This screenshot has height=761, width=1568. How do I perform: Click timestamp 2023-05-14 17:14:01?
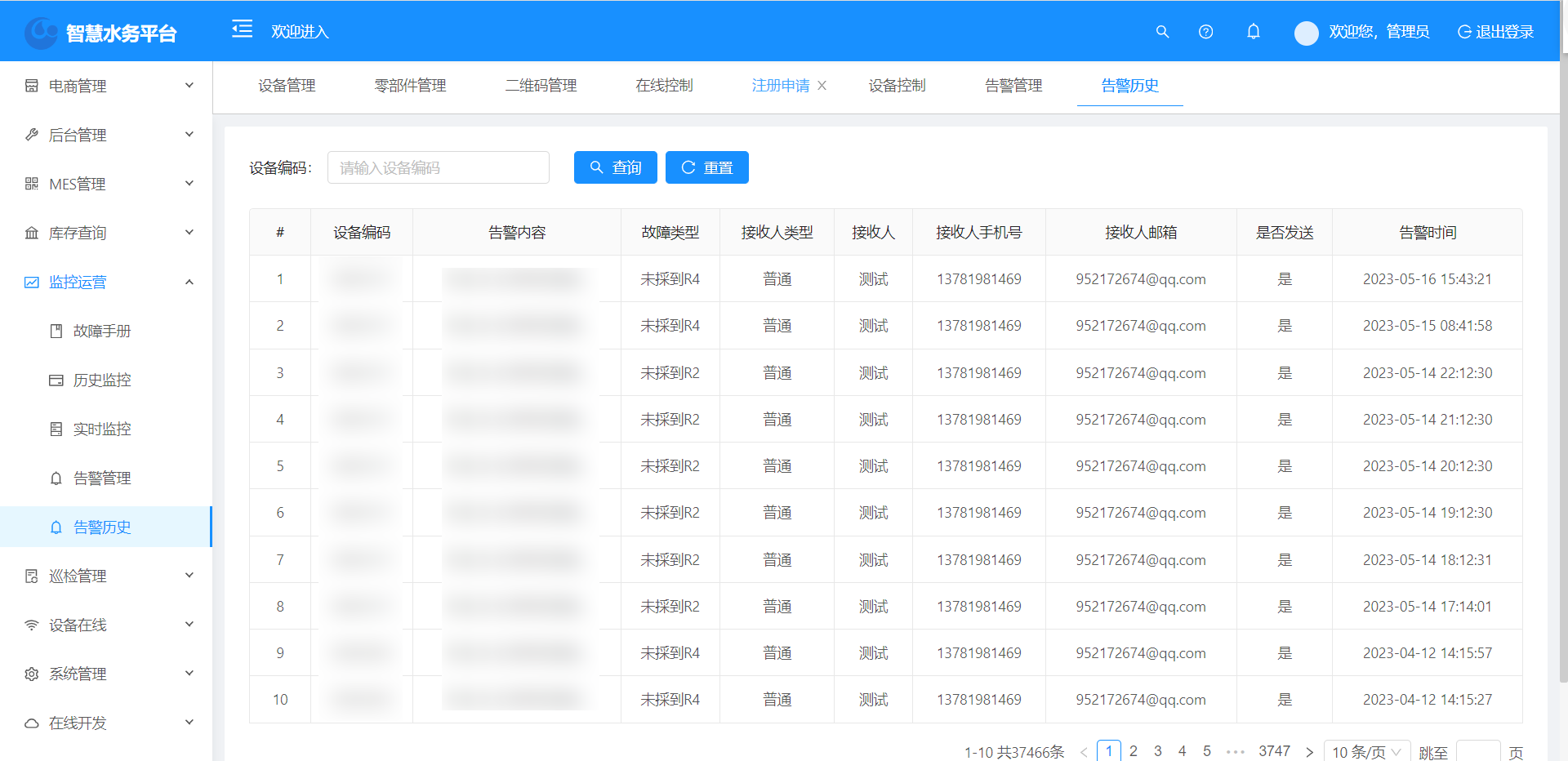(1428, 607)
